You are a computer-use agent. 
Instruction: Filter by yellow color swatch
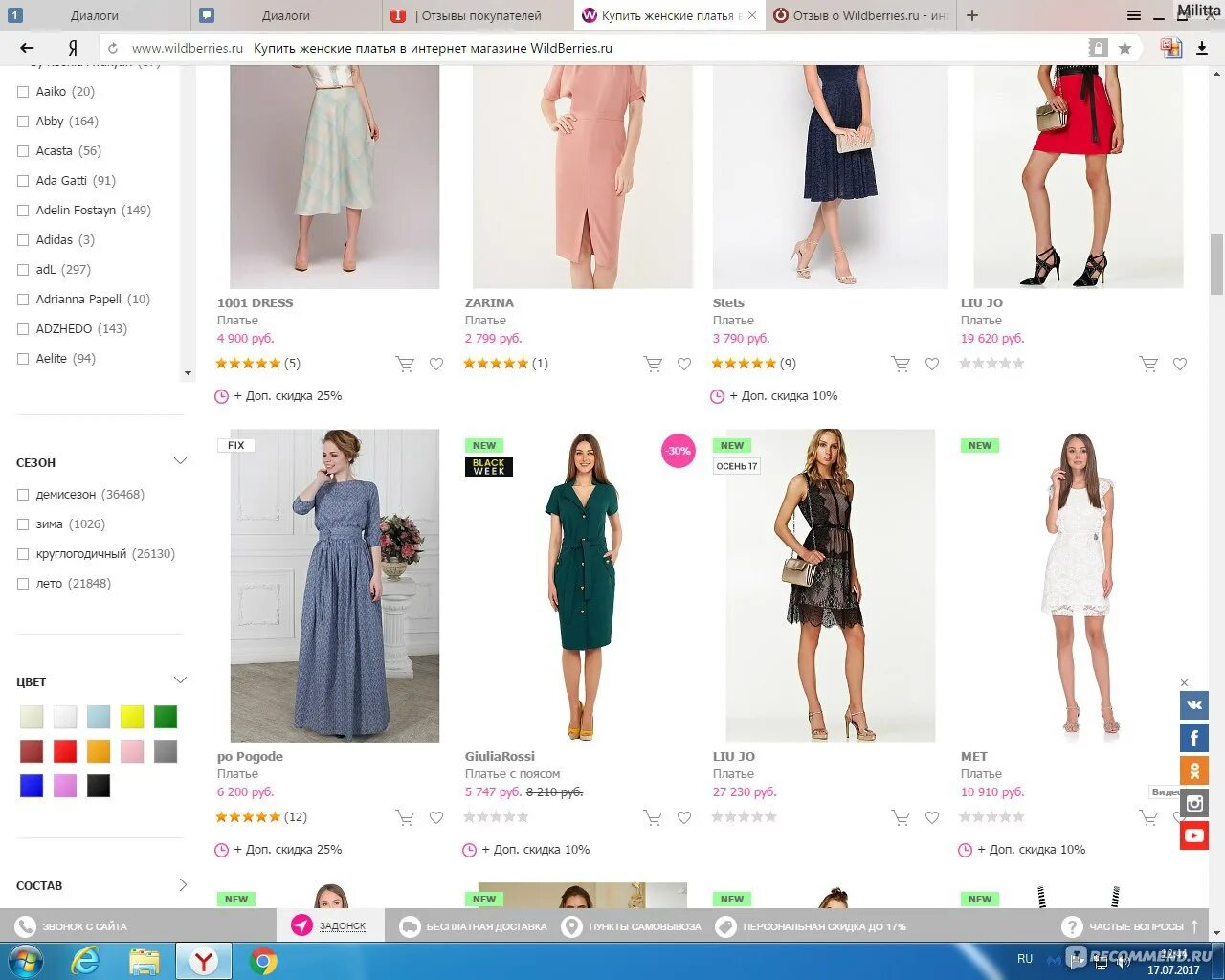(x=132, y=717)
